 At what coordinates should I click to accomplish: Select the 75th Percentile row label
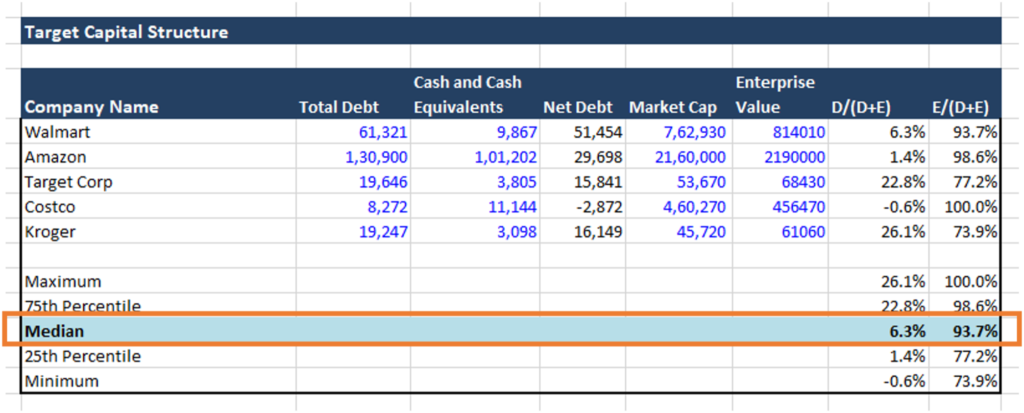[x=83, y=306]
